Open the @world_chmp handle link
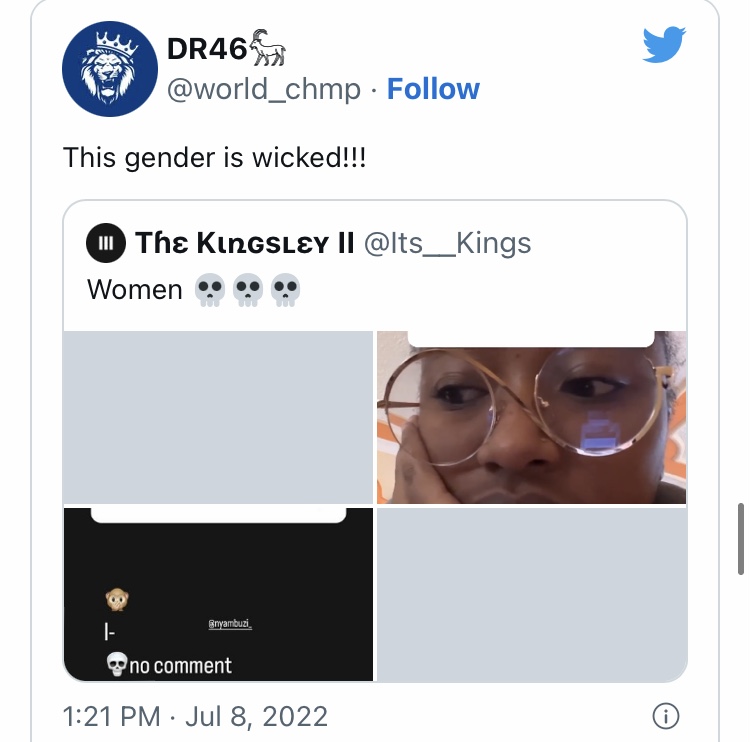 pyautogui.click(x=264, y=89)
